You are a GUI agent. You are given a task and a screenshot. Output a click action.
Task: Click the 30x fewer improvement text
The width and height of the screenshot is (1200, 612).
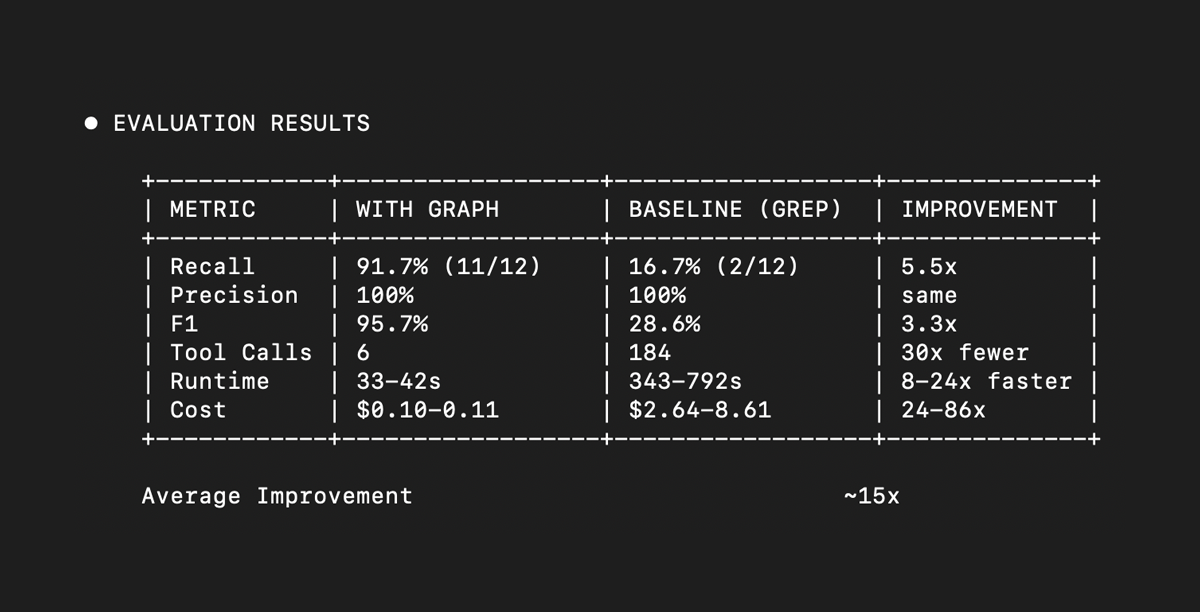pyautogui.click(x=964, y=353)
